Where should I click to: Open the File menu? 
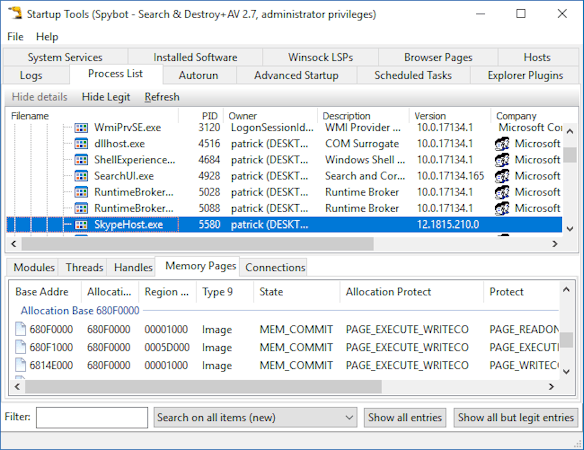(15, 37)
